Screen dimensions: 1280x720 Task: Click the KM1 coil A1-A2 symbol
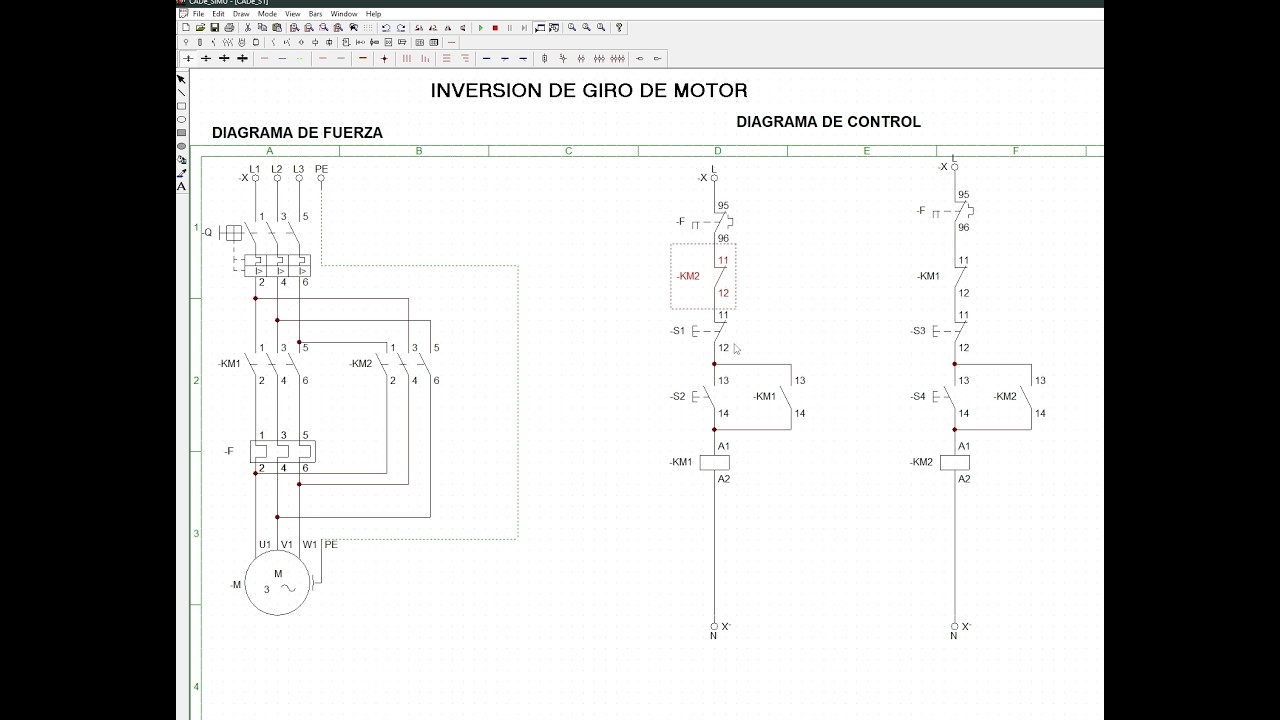coord(714,462)
